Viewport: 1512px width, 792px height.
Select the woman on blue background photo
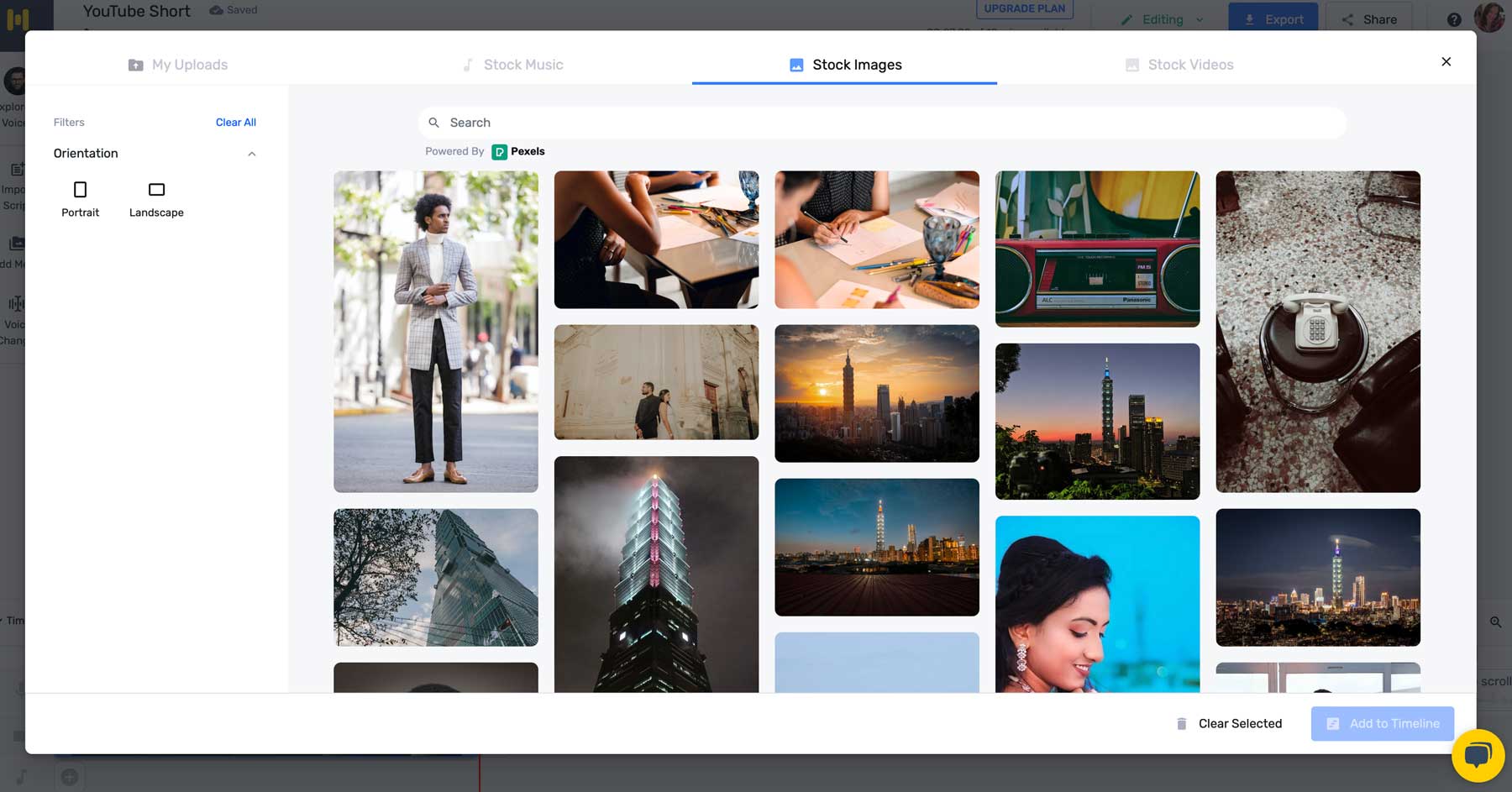tap(1097, 604)
